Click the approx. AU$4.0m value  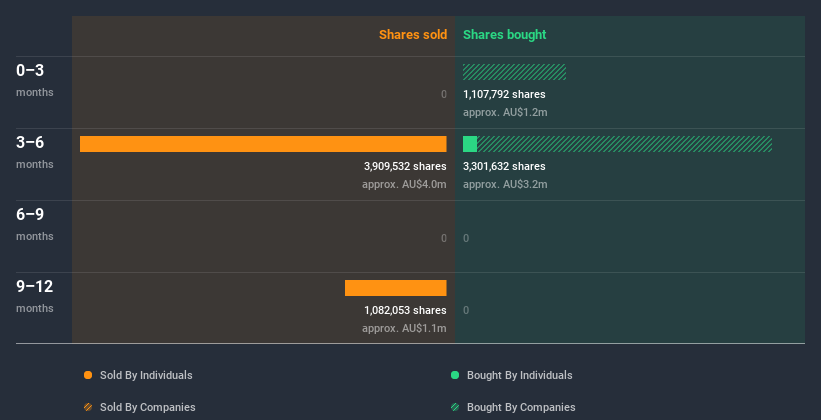click(x=404, y=184)
